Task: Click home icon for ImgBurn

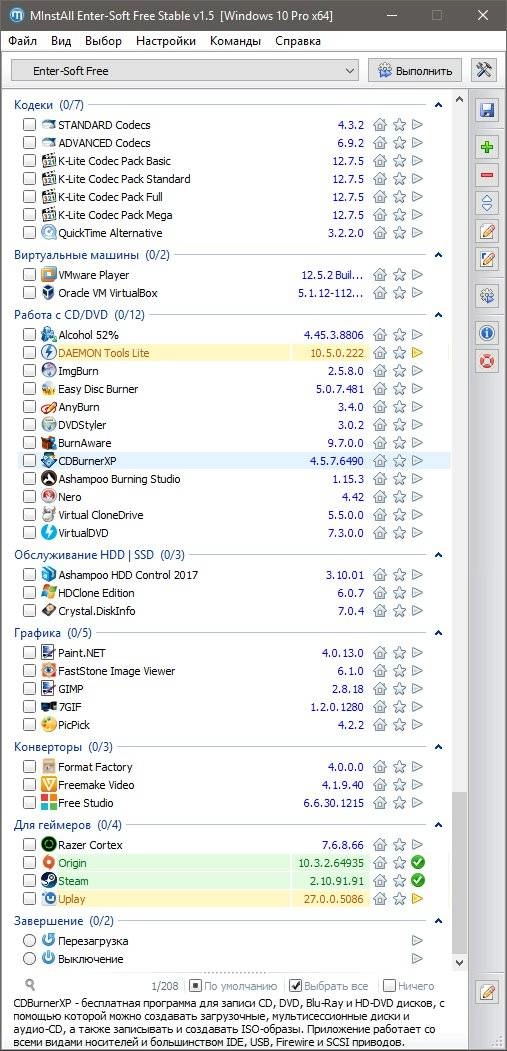Action: point(380,371)
